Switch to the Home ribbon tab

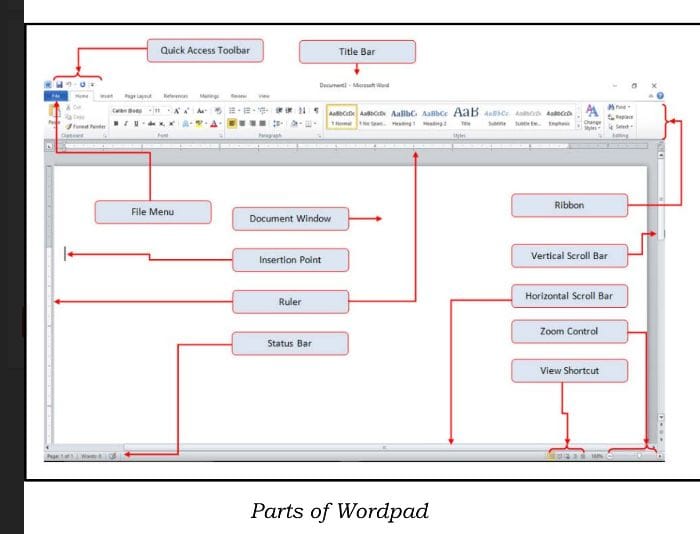82,96
